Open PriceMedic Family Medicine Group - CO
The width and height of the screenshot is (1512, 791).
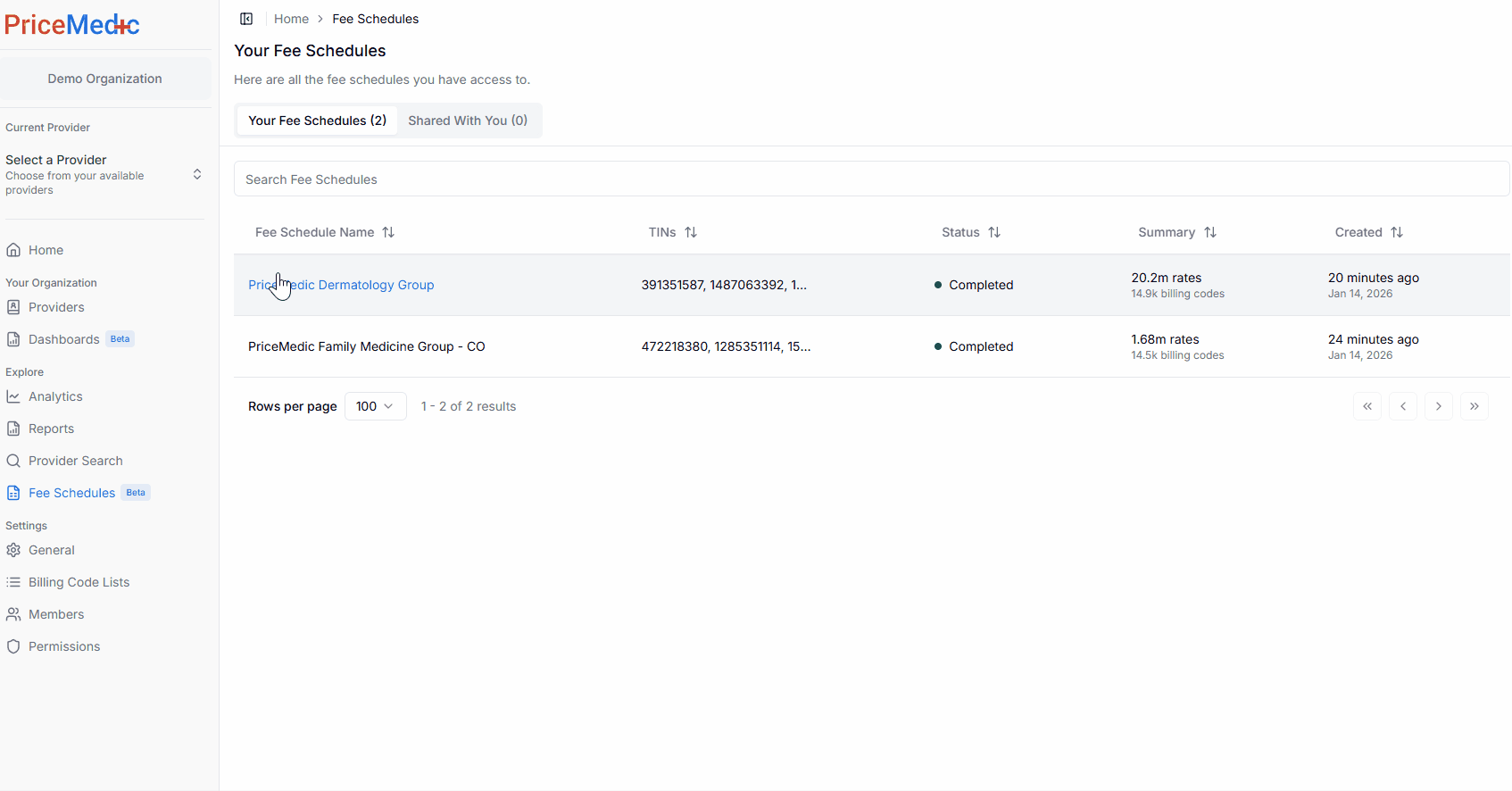tap(367, 346)
